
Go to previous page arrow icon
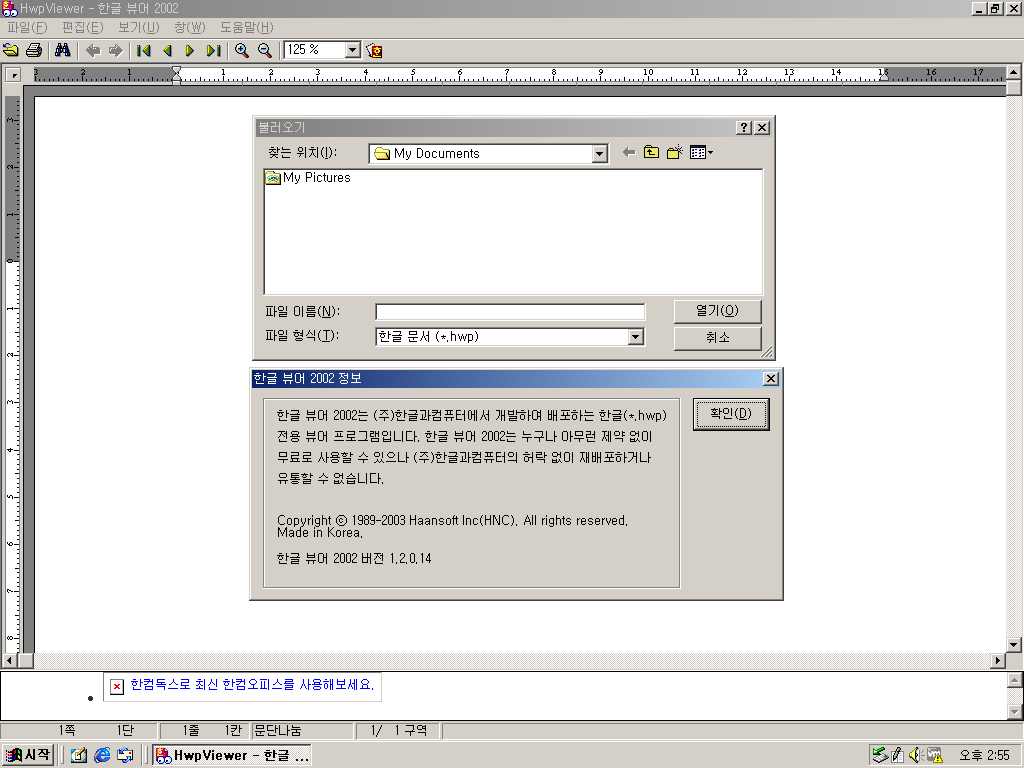pos(167,50)
